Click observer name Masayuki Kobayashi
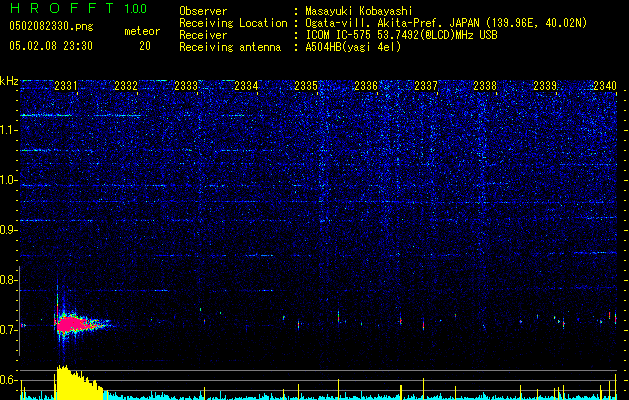629x400 pixels. click(x=359, y=11)
